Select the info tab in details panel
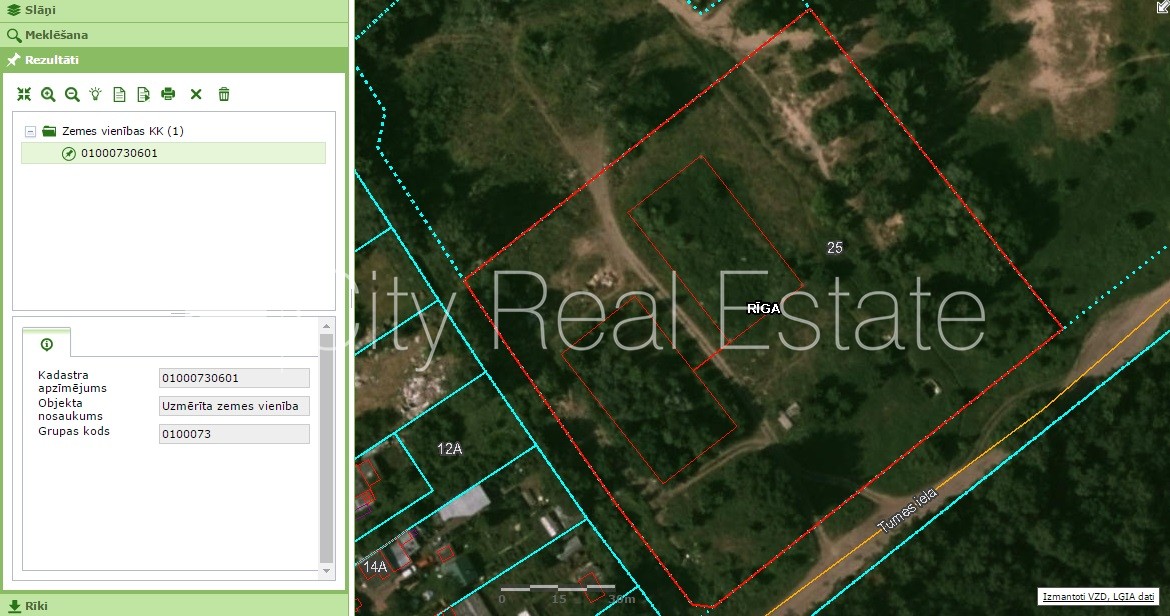The height and width of the screenshot is (616, 1170). 47,344
